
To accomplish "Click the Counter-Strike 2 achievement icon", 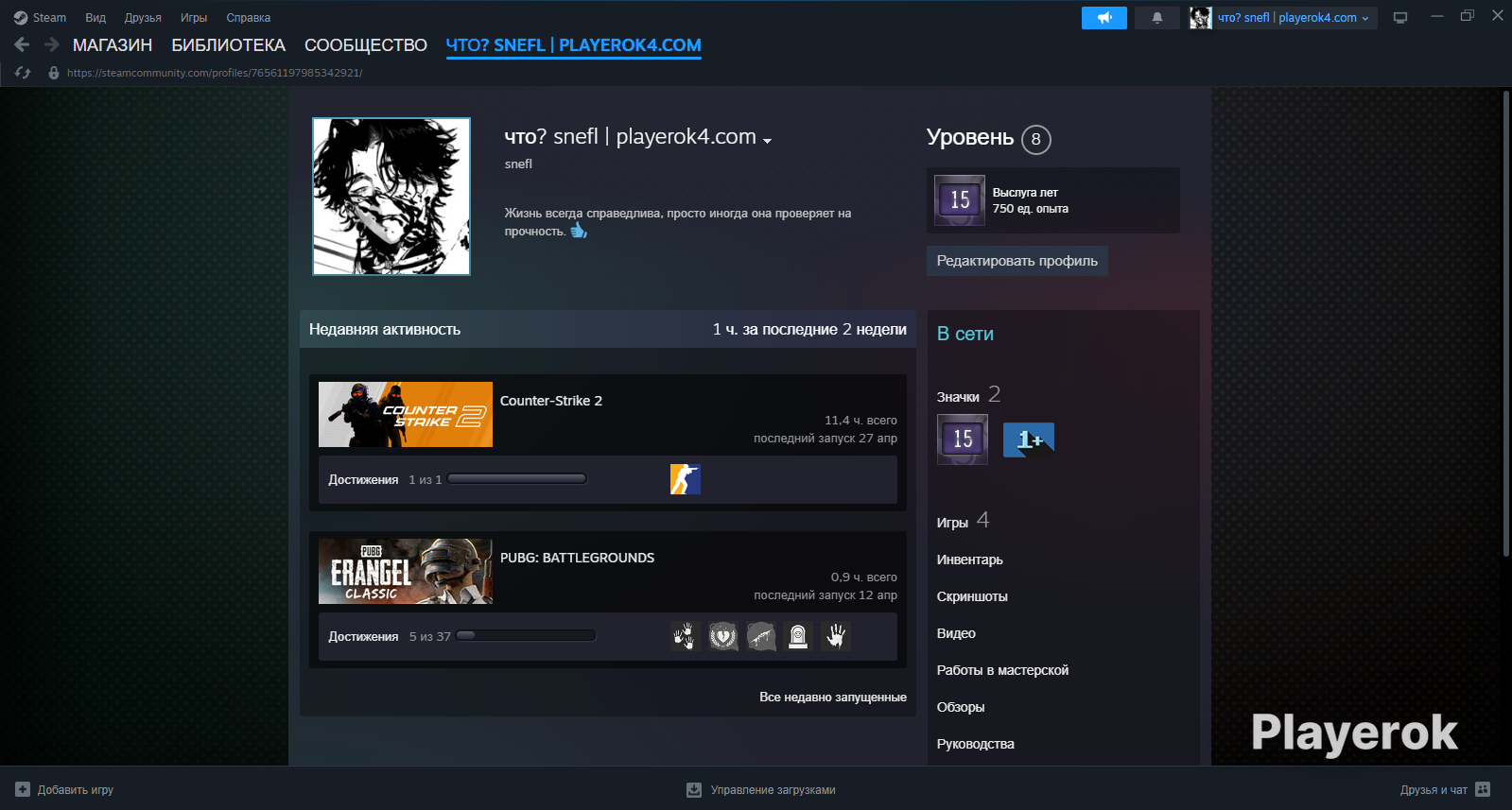I will [686, 479].
